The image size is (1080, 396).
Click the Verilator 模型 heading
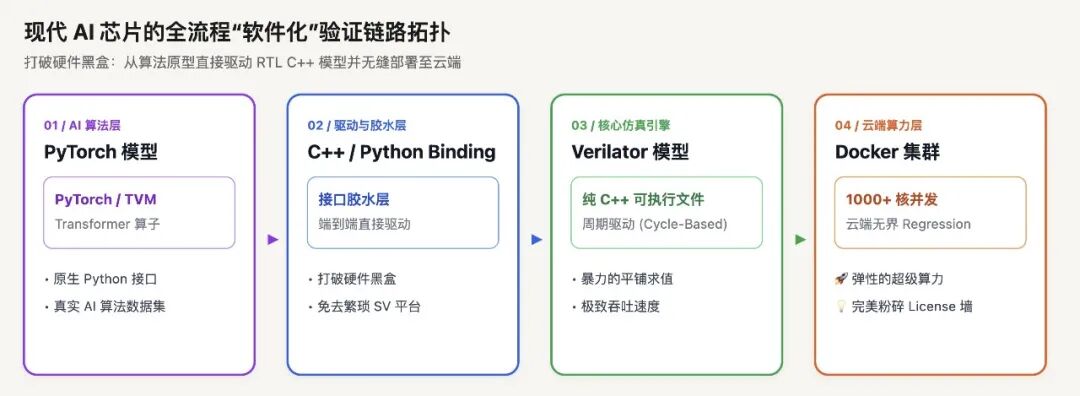630,152
